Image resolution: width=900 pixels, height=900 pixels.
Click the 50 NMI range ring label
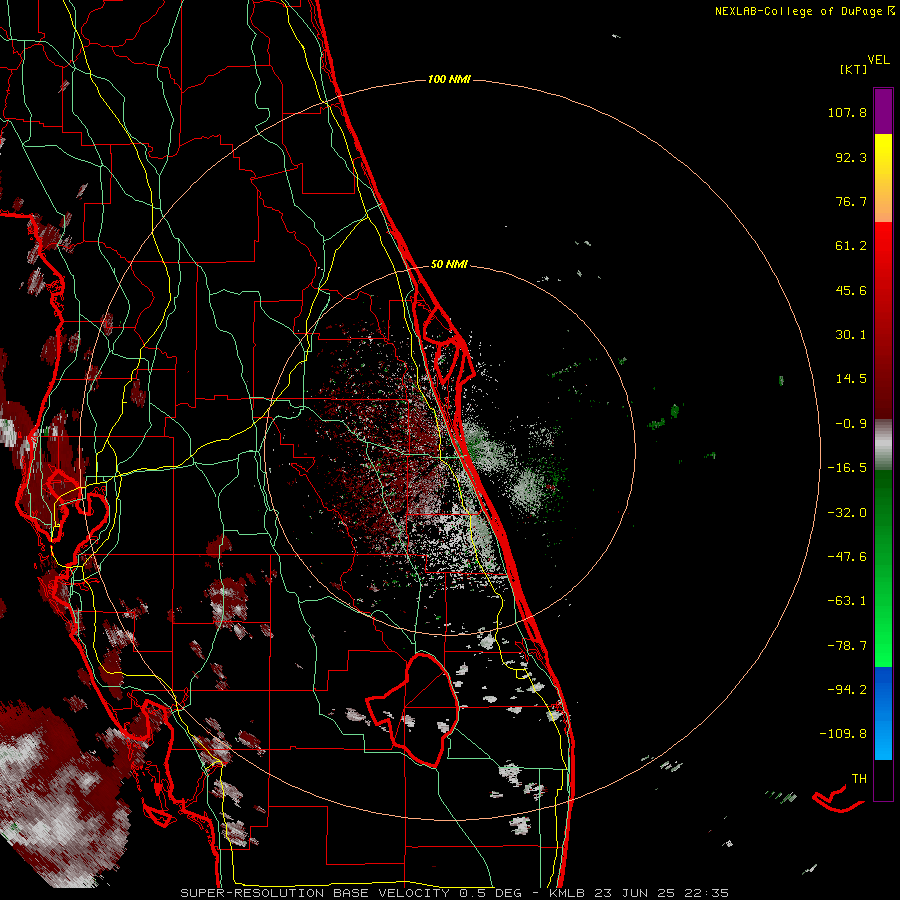tap(449, 265)
